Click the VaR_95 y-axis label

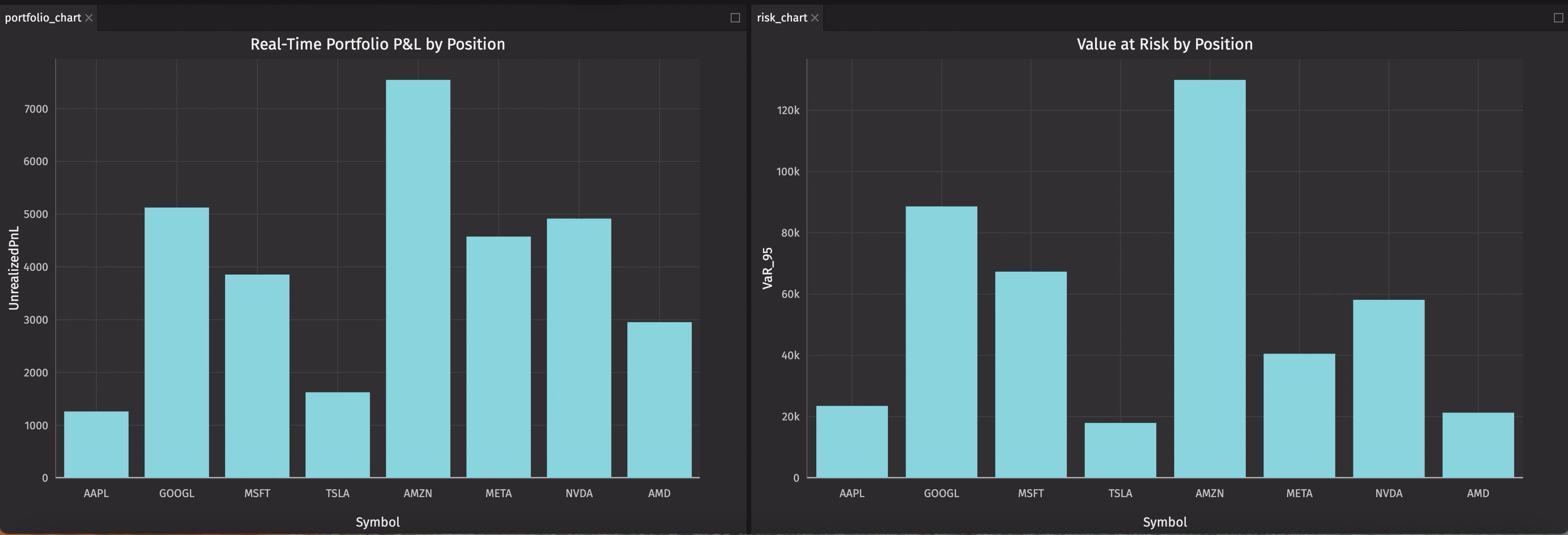[x=768, y=268]
